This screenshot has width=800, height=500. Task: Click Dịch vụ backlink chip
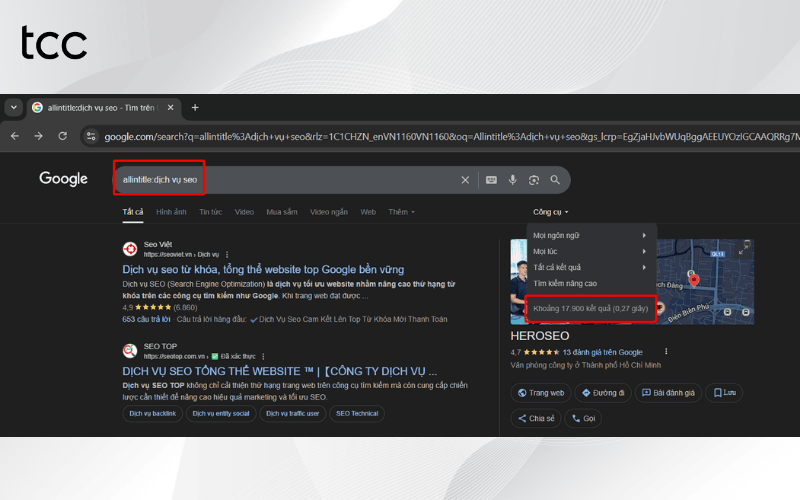[x=153, y=414]
